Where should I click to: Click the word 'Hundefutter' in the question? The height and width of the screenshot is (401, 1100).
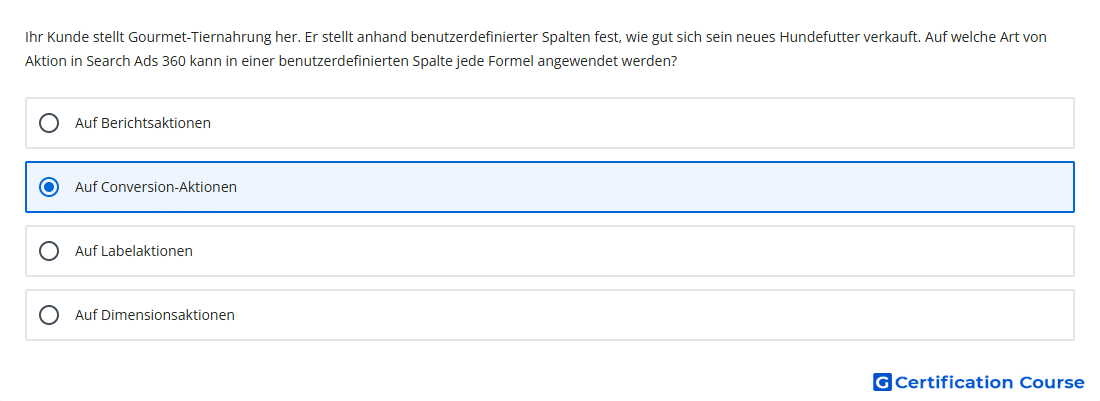[x=814, y=37]
